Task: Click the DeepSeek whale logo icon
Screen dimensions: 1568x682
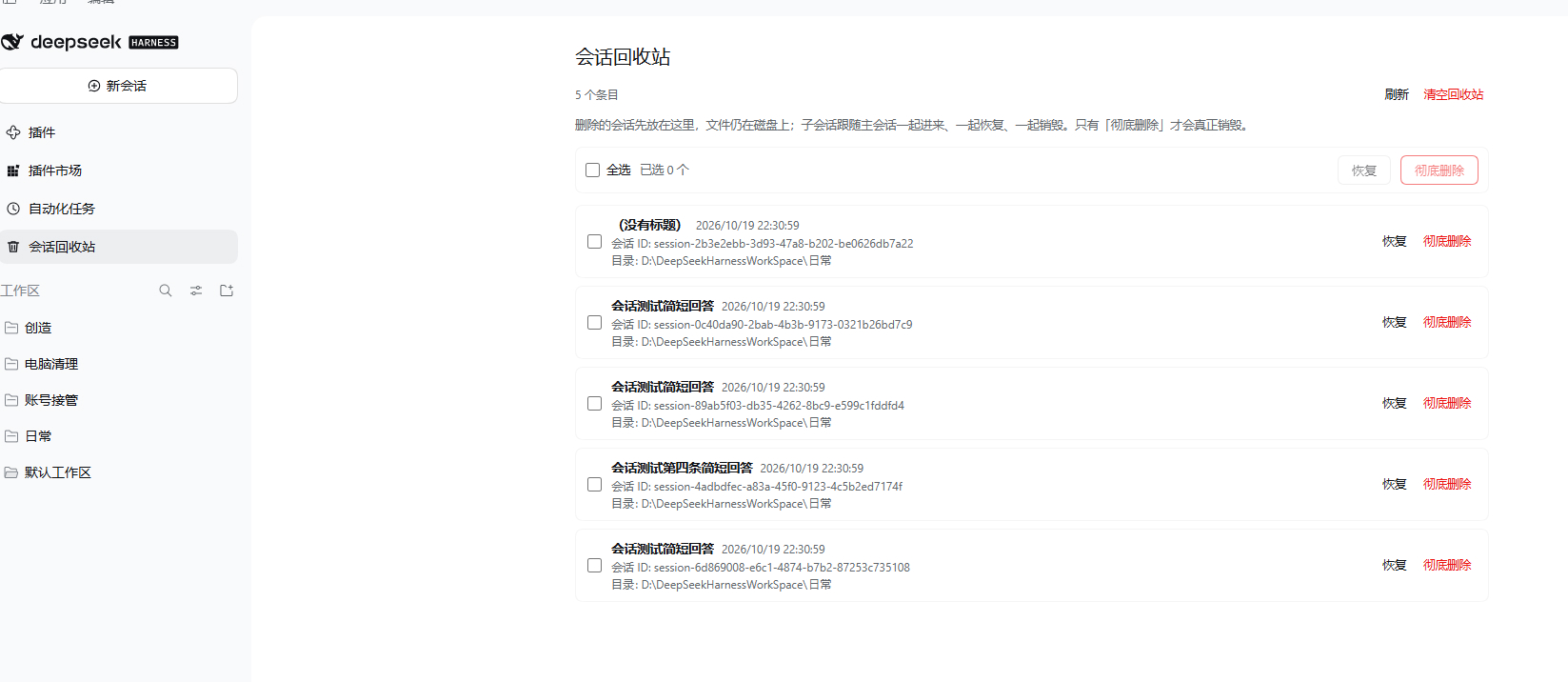Action: (x=11, y=42)
